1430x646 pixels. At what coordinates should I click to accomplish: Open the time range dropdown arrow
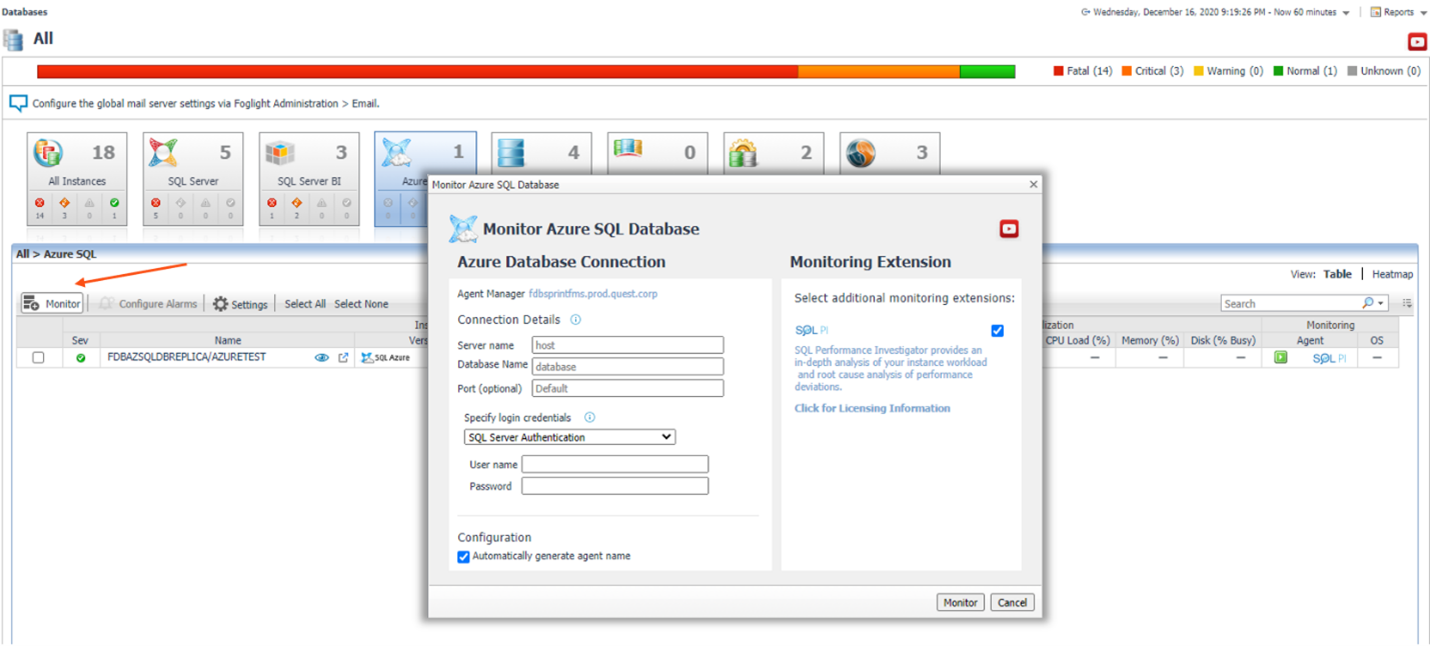(1346, 13)
